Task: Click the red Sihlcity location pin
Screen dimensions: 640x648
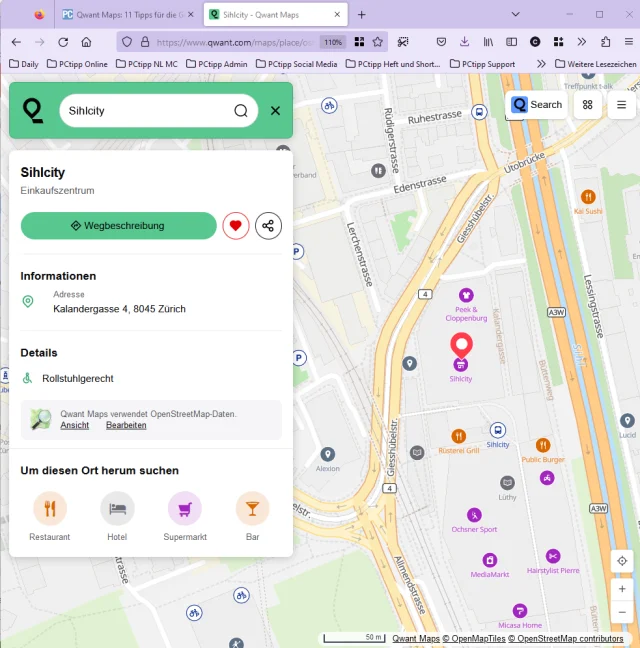Action: [x=462, y=345]
